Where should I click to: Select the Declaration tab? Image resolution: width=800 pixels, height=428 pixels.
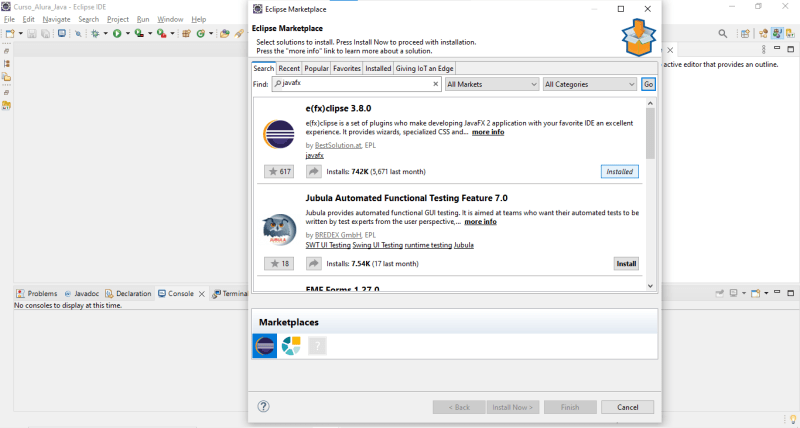[129, 293]
